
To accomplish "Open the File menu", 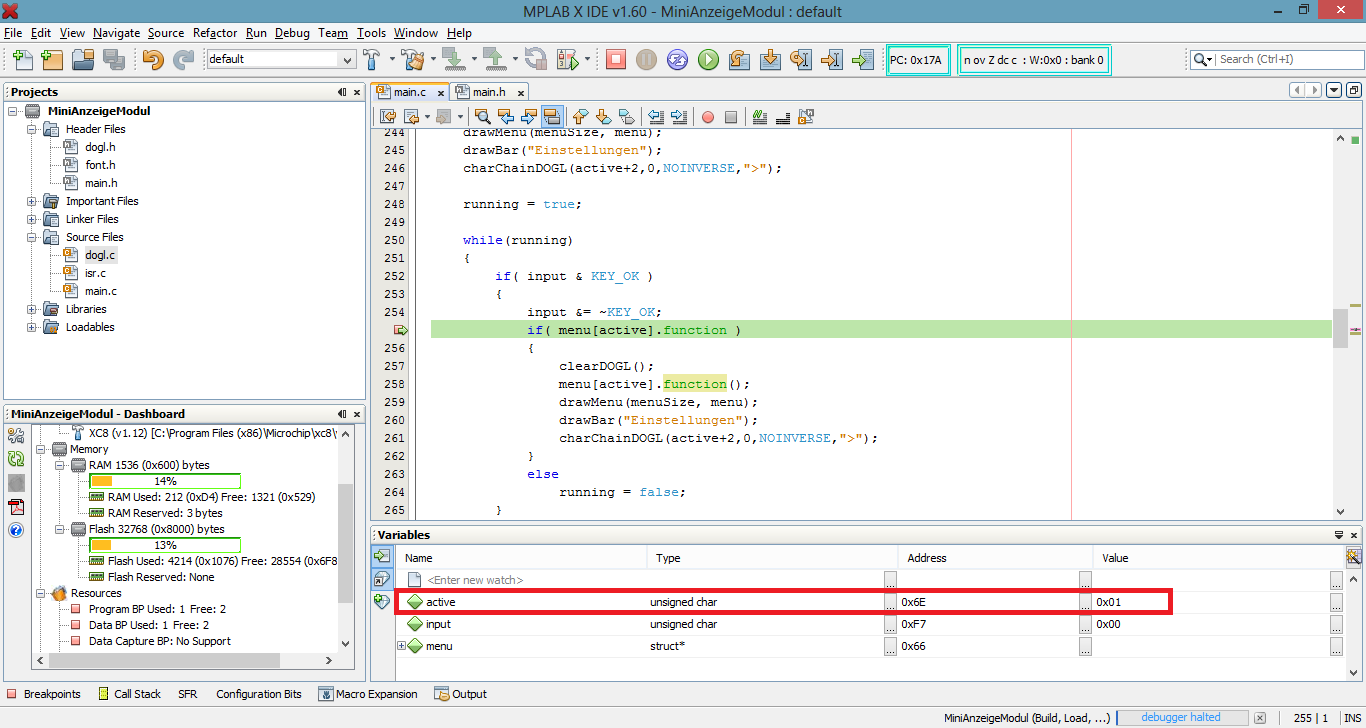I will (13, 33).
